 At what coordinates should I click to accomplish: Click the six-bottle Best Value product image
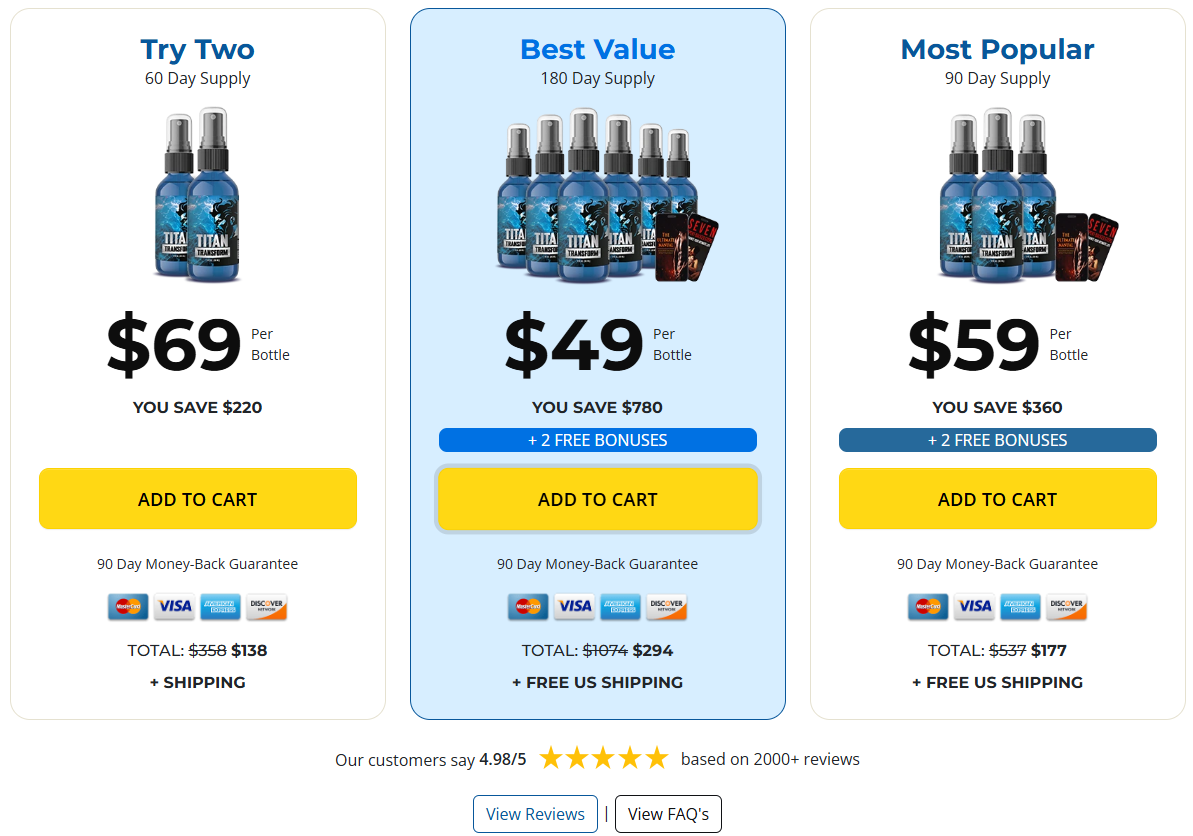606,195
